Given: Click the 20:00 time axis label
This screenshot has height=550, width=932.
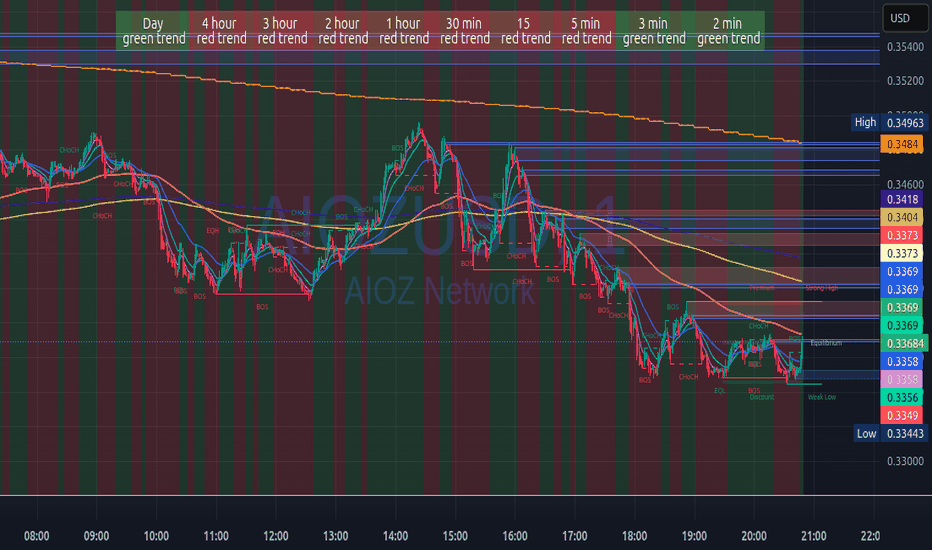Looking at the screenshot, I should [x=754, y=536].
